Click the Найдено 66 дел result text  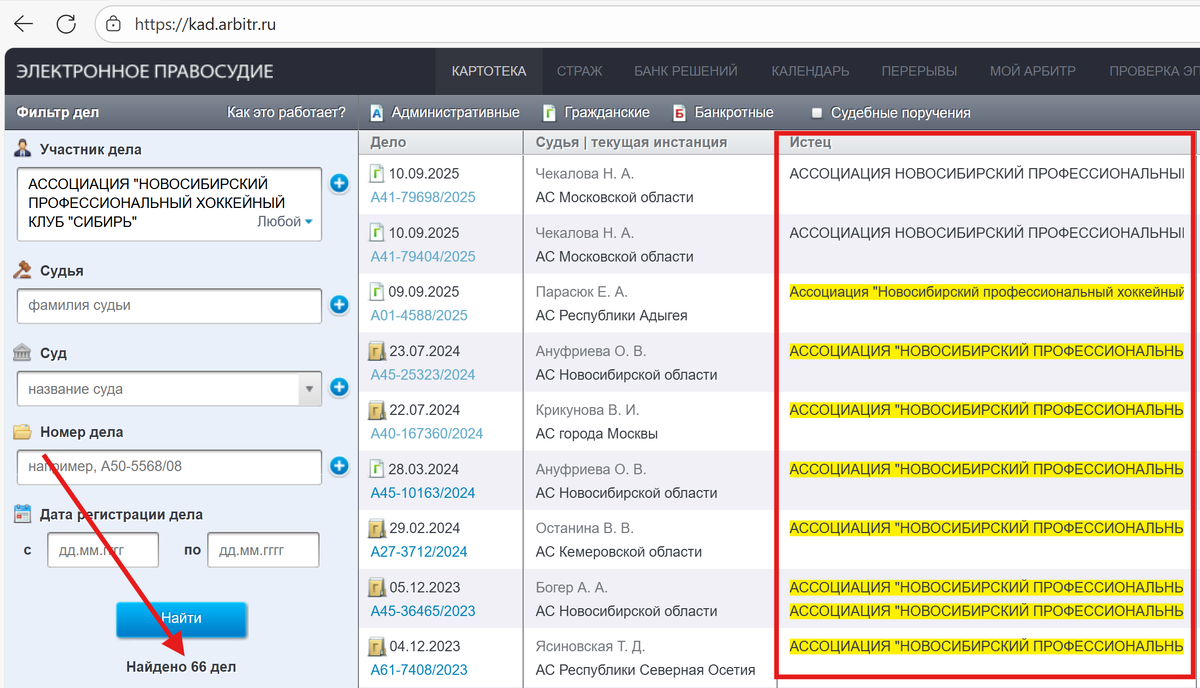point(181,666)
